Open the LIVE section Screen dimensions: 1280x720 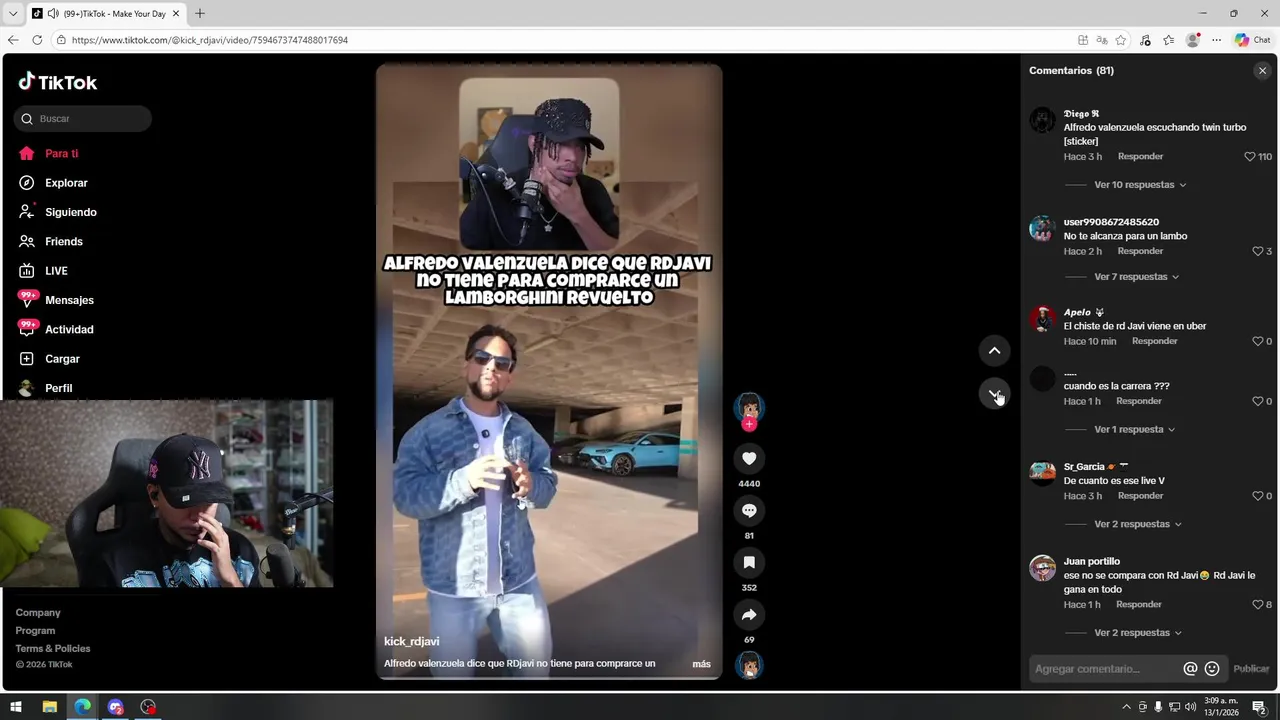pyautogui.click(x=43, y=271)
